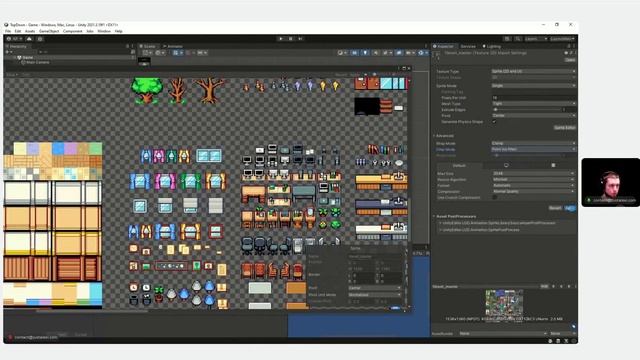The image size is (640, 360).
Task: Open the Assets menu
Action: click(x=30, y=31)
